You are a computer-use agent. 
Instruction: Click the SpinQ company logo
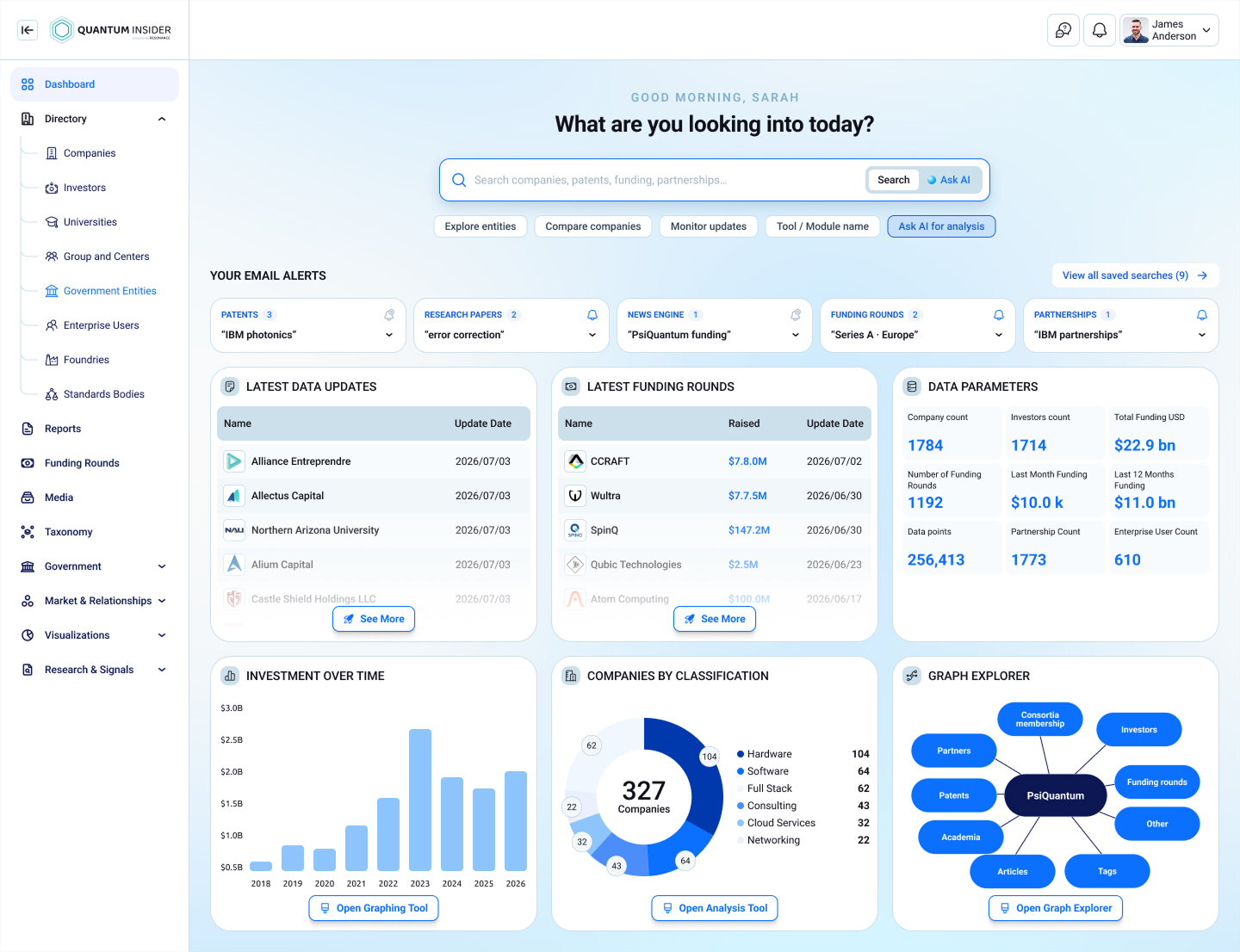(x=575, y=530)
